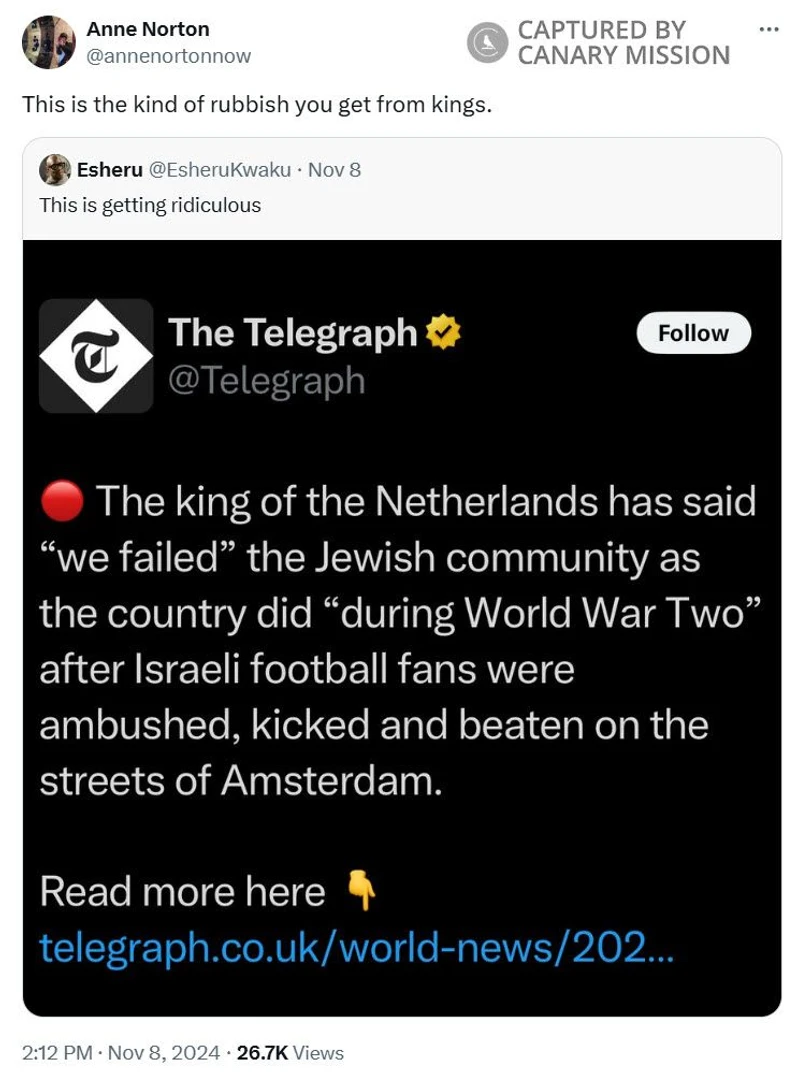800x1087 pixels.
Task: Click The Telegraph's diamond logo
Action: coord(96,356)
